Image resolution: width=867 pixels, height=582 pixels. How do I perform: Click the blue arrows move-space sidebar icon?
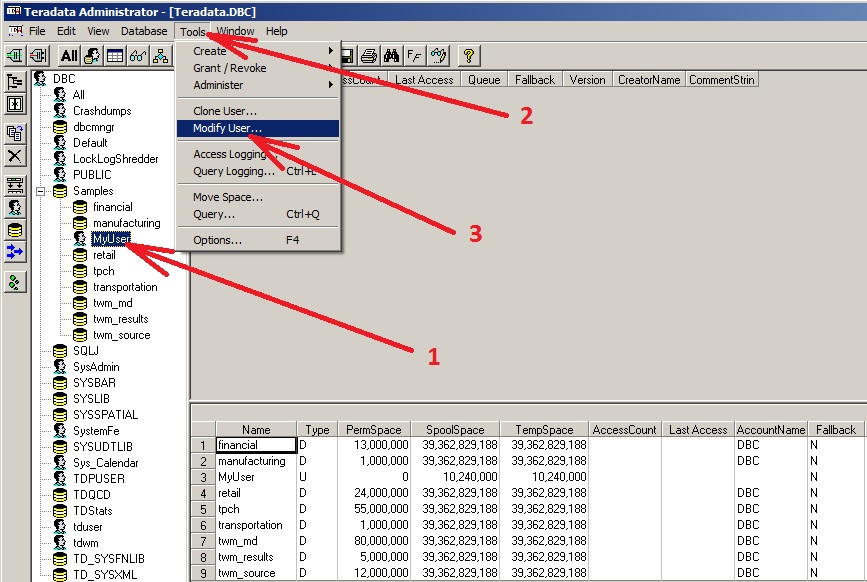point(15,253)
